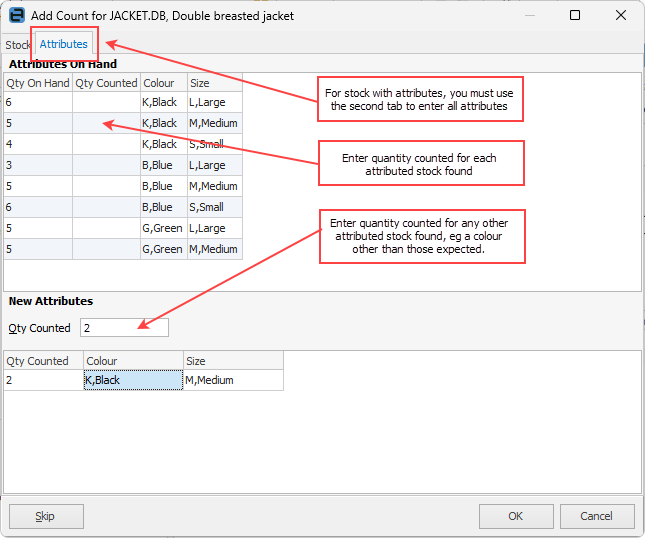Click Size cell M,Medium in G,Green row
645x538 pixels.
tap(215, 249)
